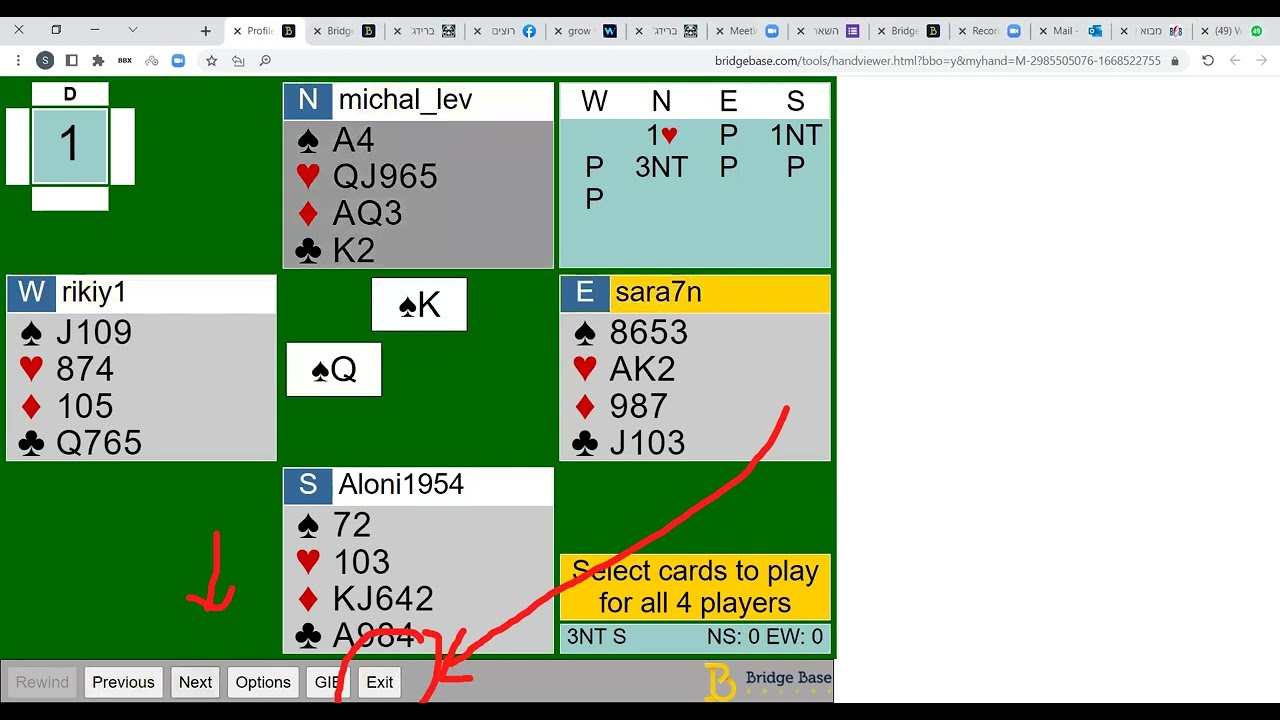Screen dimensions: 1280x720
Task: Click East player name sara7n
Action: [658, 292]
